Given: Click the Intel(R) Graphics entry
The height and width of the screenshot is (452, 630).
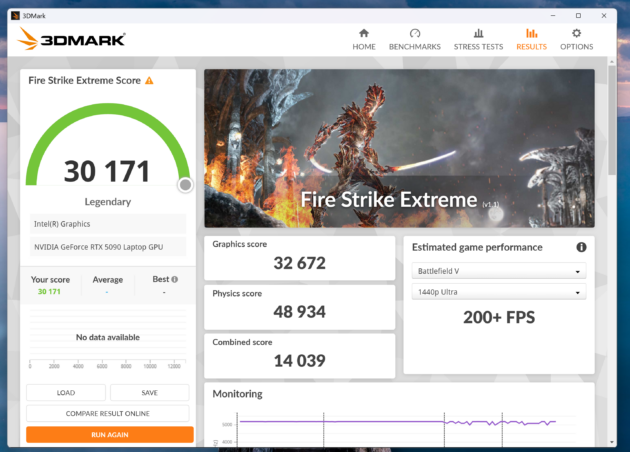Looking at the screenshot, I should [x=108, y=224].
